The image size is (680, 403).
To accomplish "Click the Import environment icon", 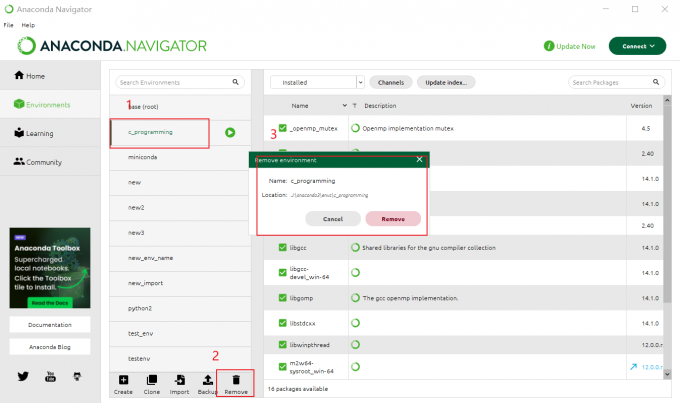I will [180, 380].
